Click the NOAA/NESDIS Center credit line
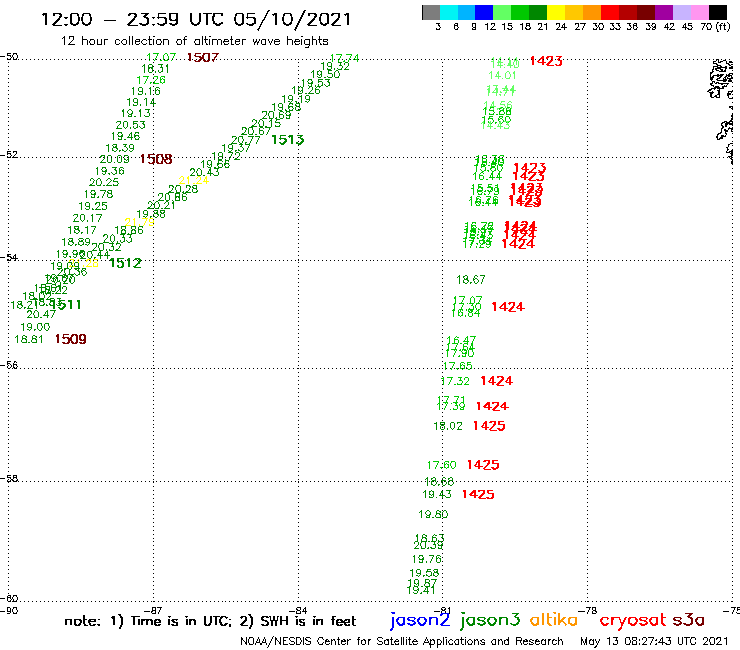 [402, 641]
